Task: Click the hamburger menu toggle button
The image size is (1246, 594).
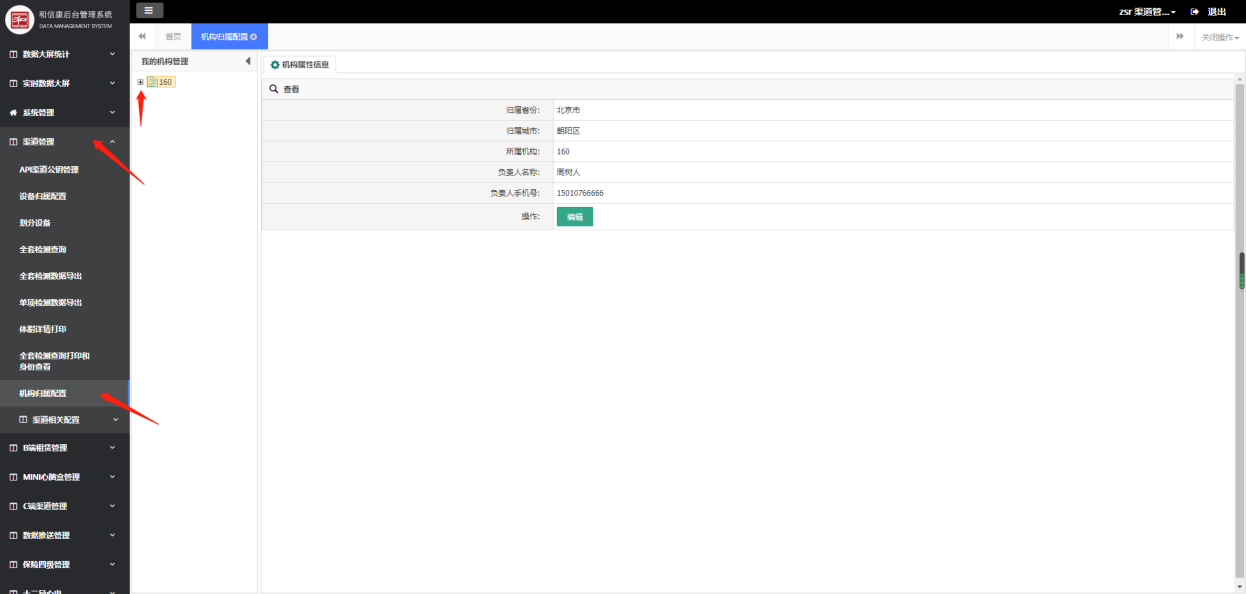Action: tap(149, 10)
